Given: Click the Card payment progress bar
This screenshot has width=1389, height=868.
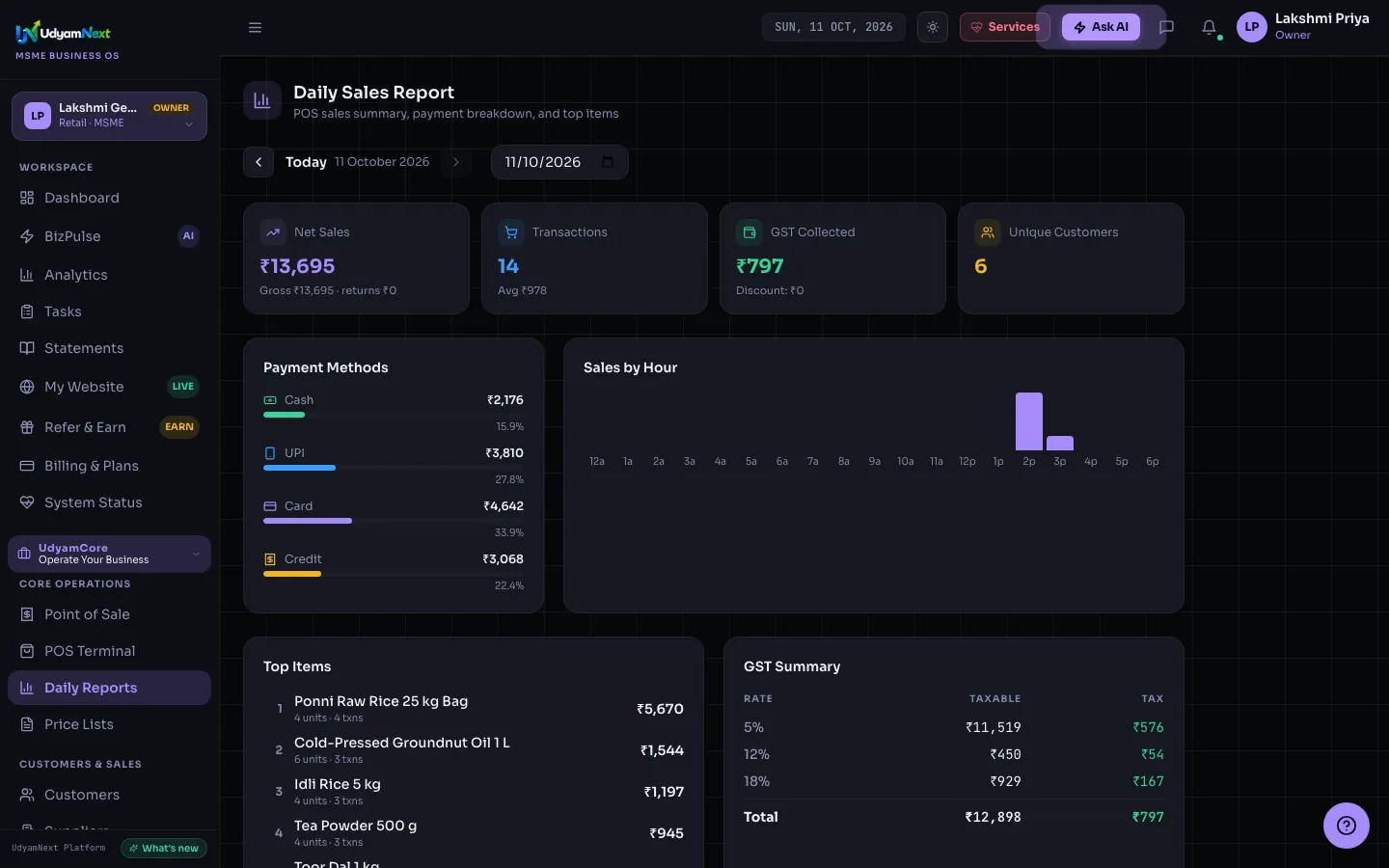Looking at the screenshot, I should tap(394, 521).
